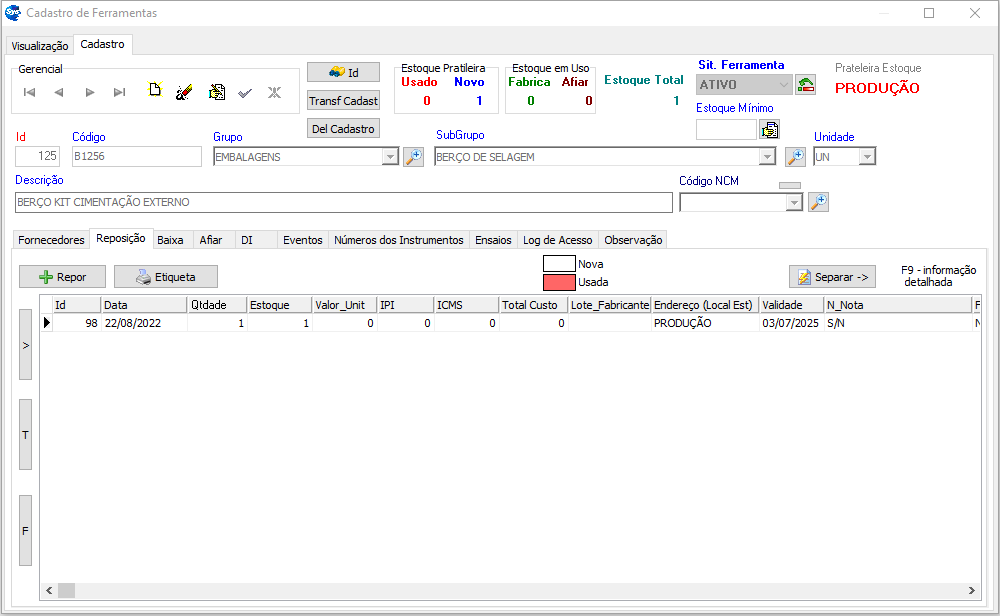
Task: Click the status change icon beside ATIVO
Action: click(806, 85)
